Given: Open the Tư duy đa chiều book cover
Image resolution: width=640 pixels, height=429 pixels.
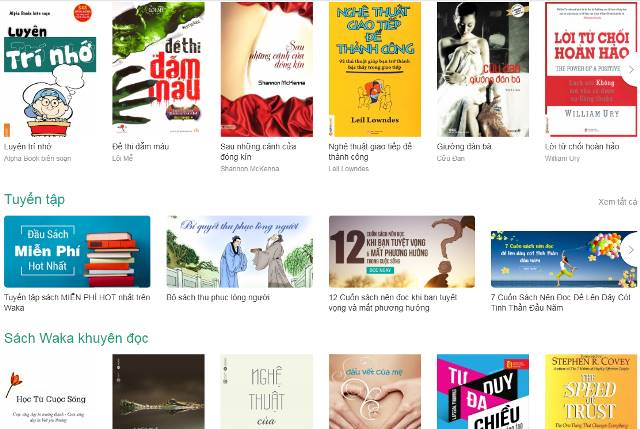Looking at the screenshot, I should click(483, 391).
